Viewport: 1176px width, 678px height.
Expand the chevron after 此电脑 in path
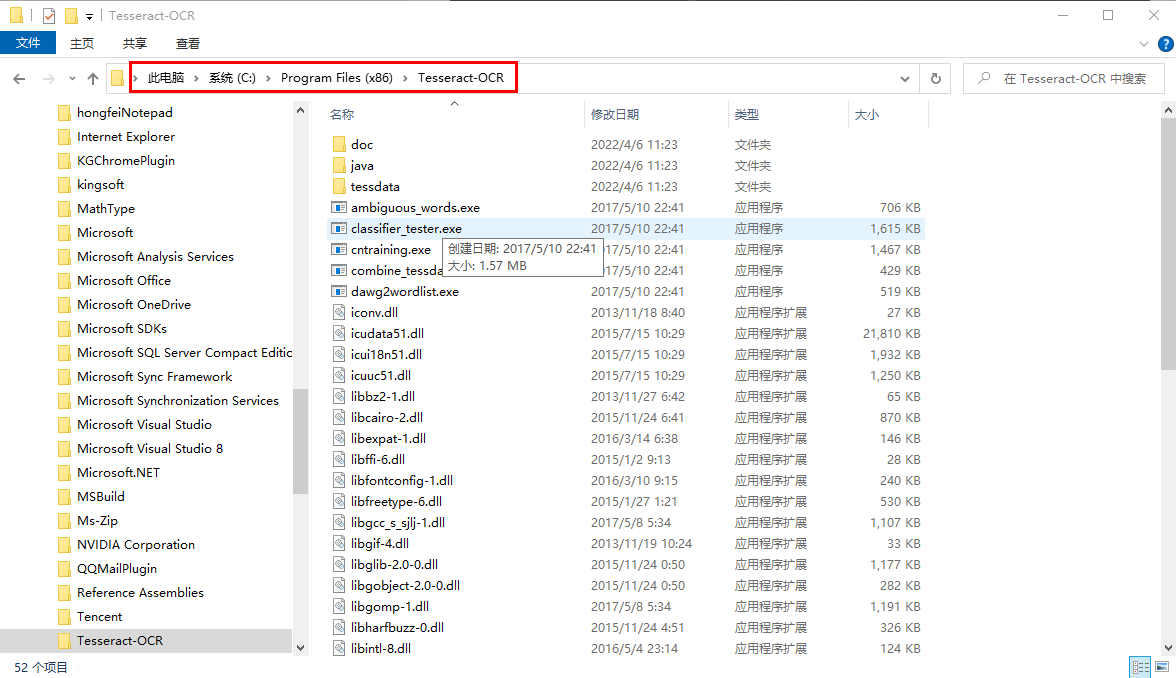coord(196,78)
